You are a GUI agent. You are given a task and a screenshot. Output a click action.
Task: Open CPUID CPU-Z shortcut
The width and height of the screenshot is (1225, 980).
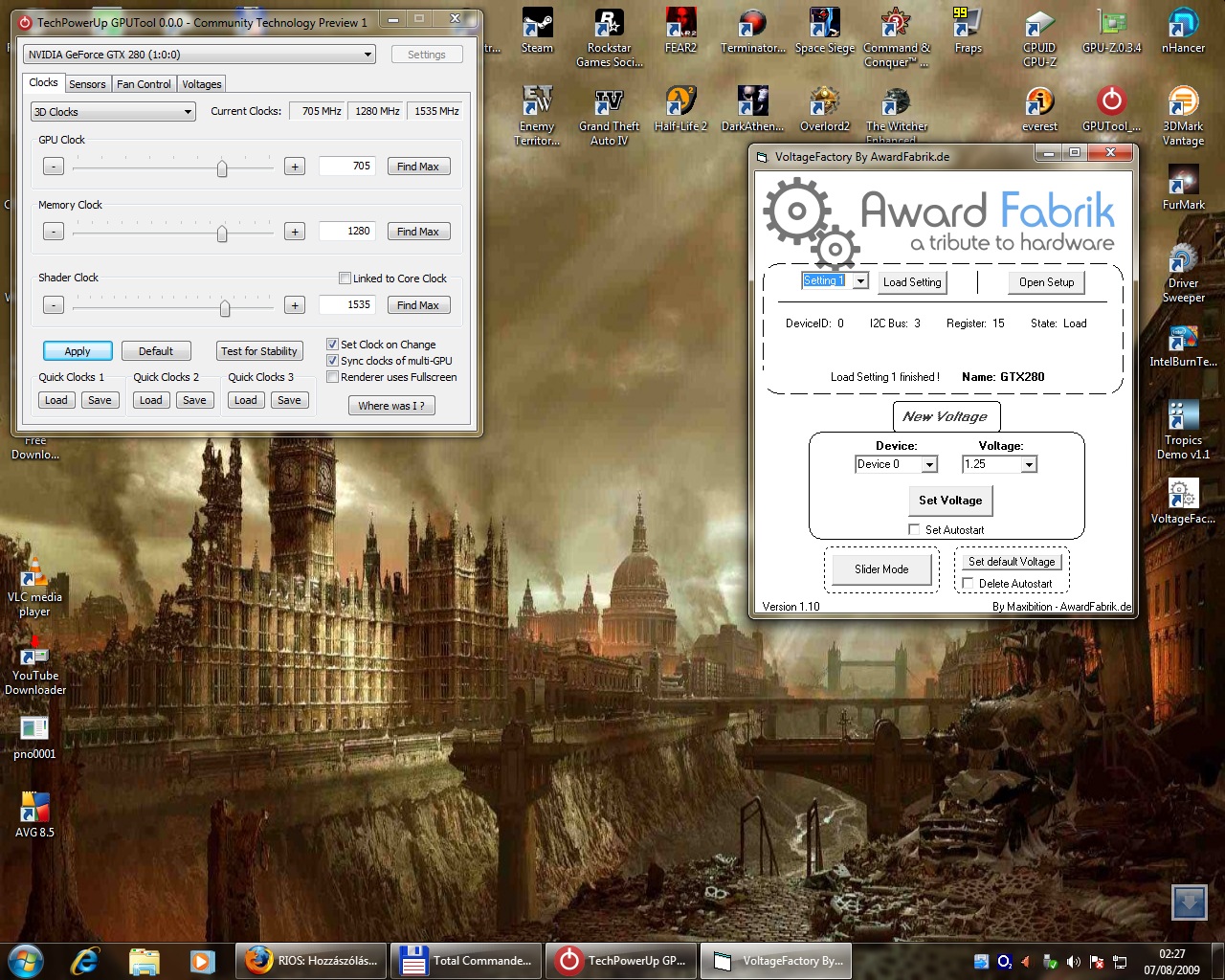click(x=1039, y=37)
